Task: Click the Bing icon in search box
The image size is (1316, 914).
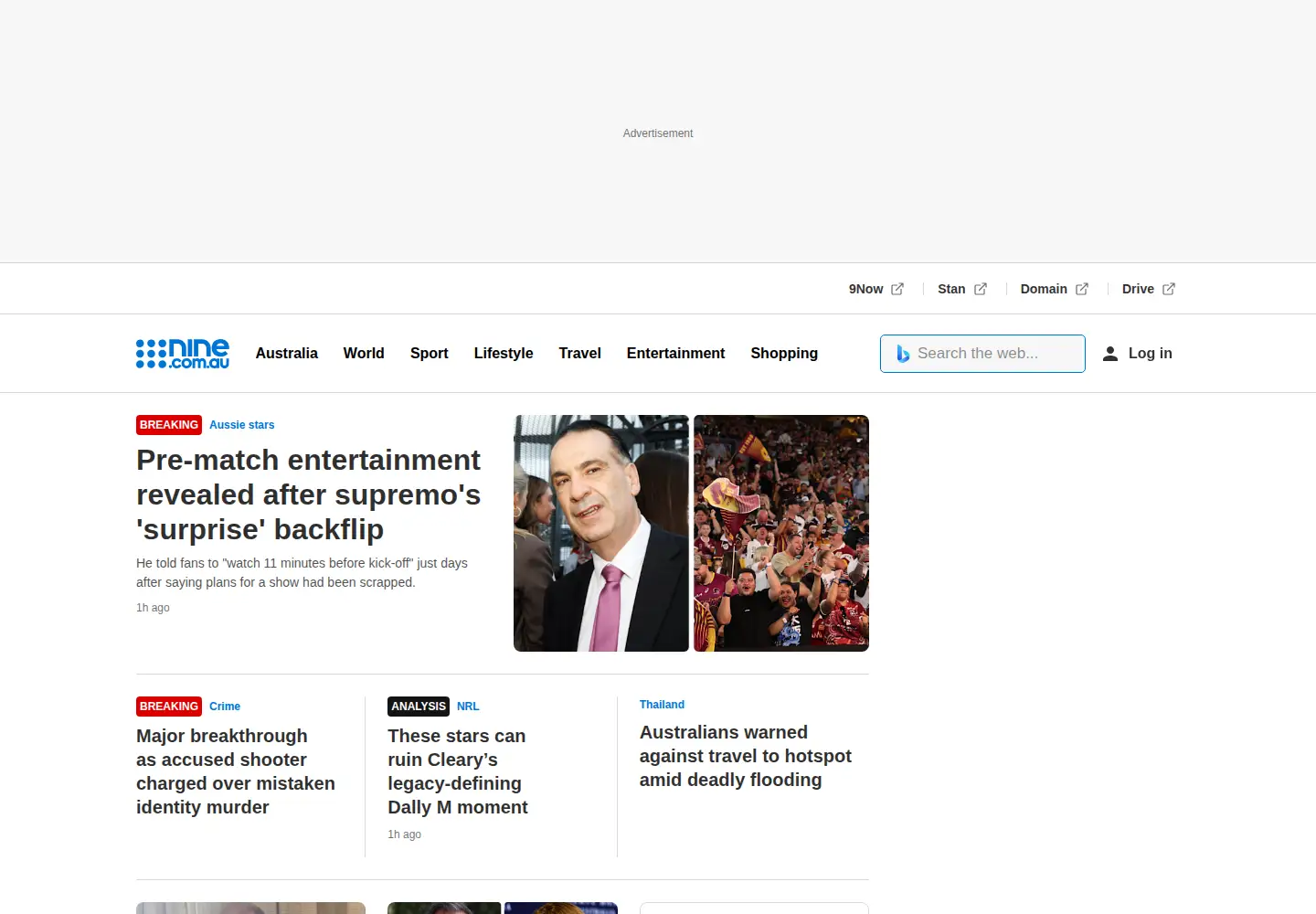Action: [902, 354]
